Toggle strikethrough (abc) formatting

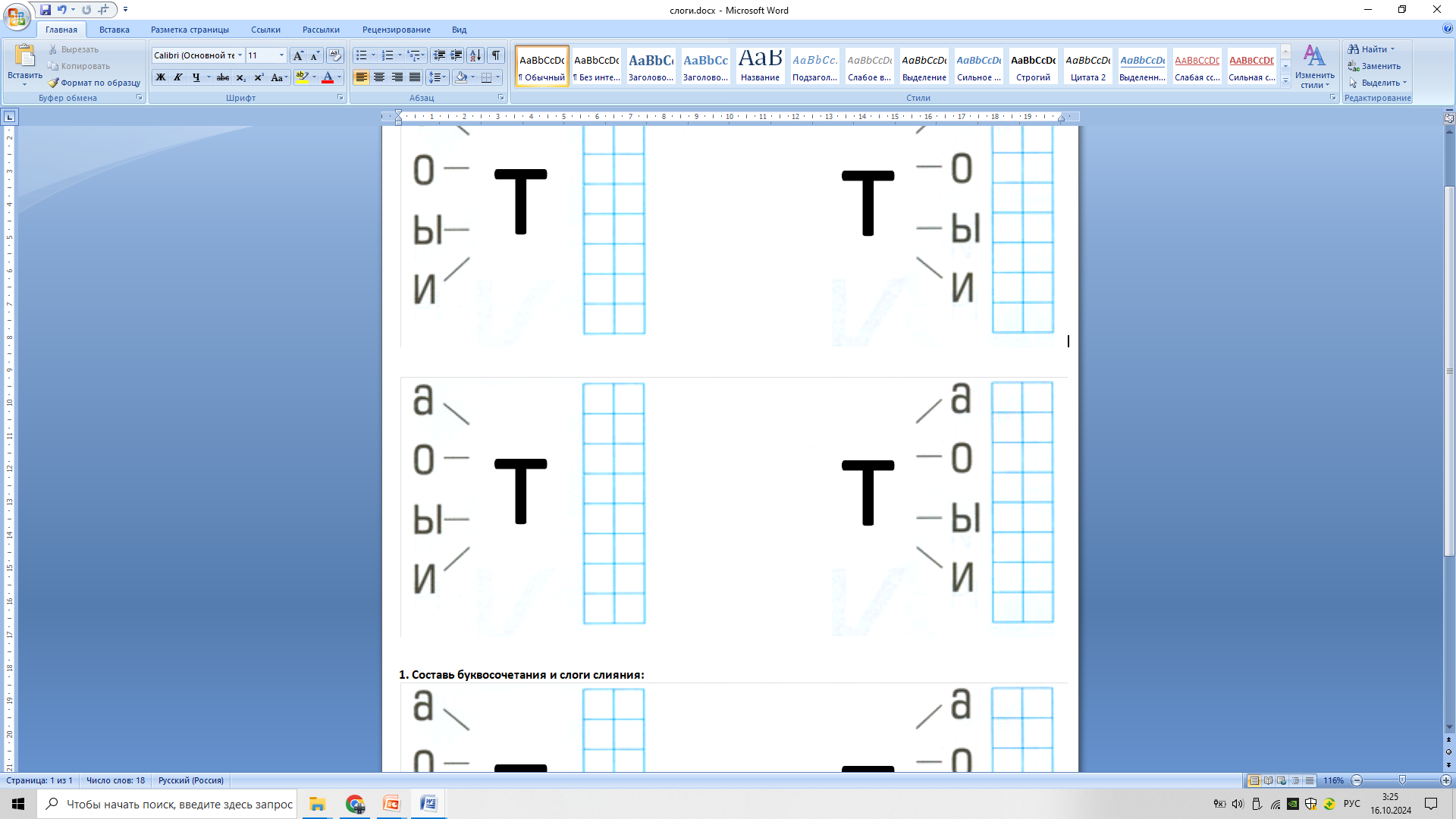click(x=223, y=77)
